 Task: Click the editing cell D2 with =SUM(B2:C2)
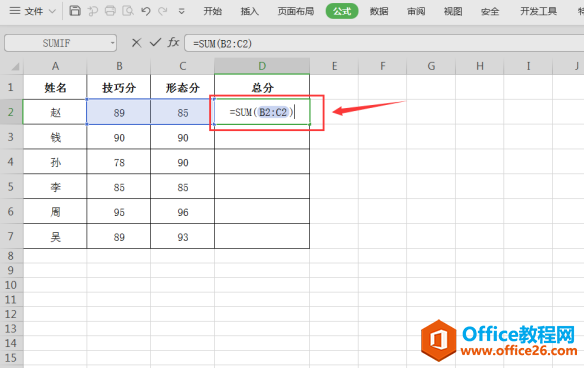(x=262, y=112)
